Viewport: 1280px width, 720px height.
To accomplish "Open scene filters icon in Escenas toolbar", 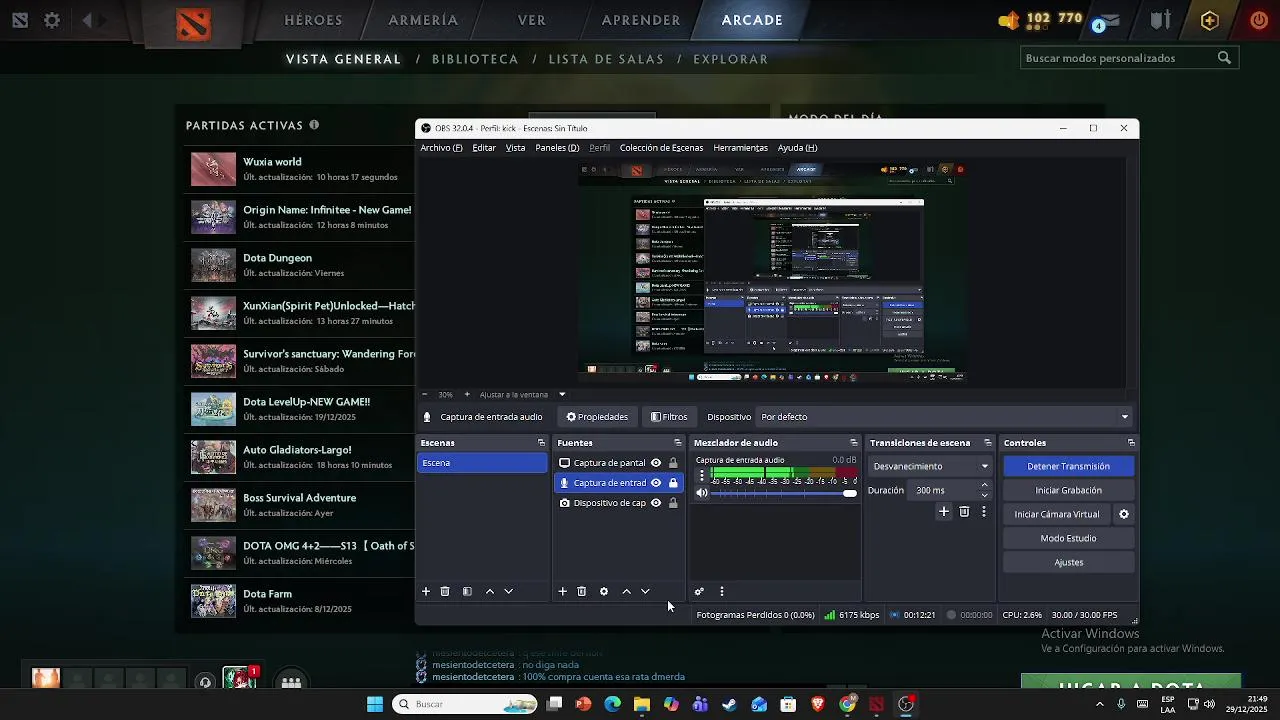I will point(467,592).
